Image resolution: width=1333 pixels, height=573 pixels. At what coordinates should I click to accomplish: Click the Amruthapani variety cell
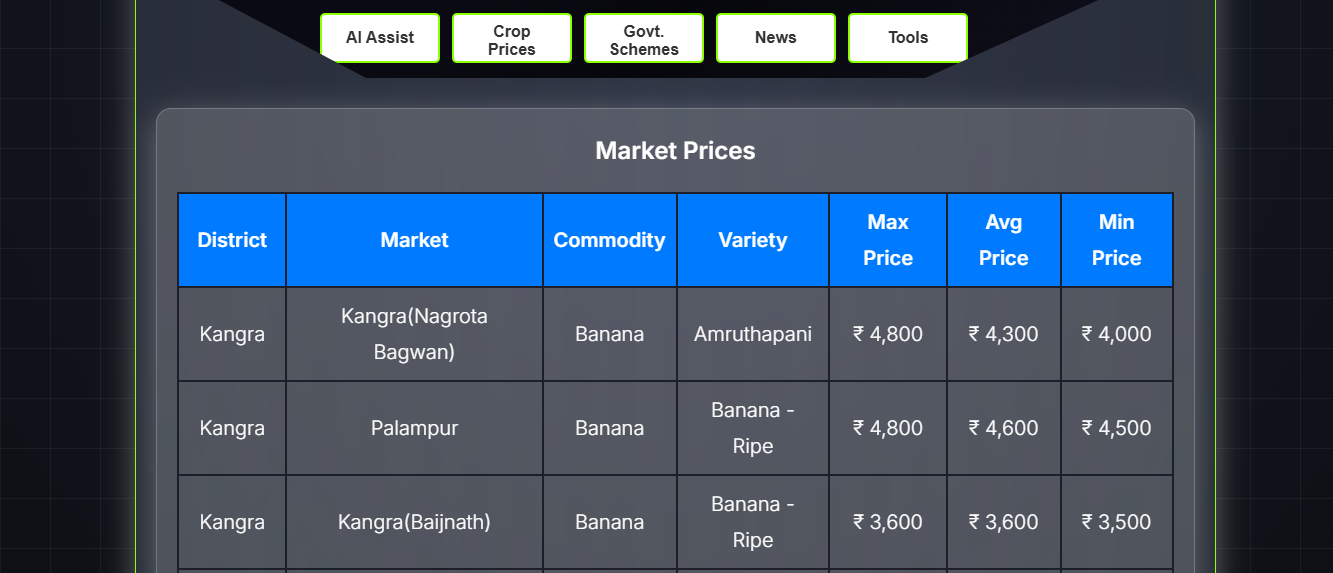coord(753,334)
